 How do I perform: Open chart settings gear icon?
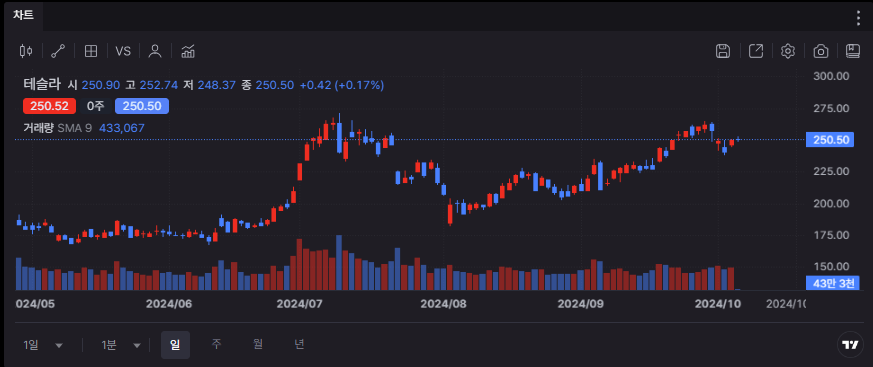point(787,51)
